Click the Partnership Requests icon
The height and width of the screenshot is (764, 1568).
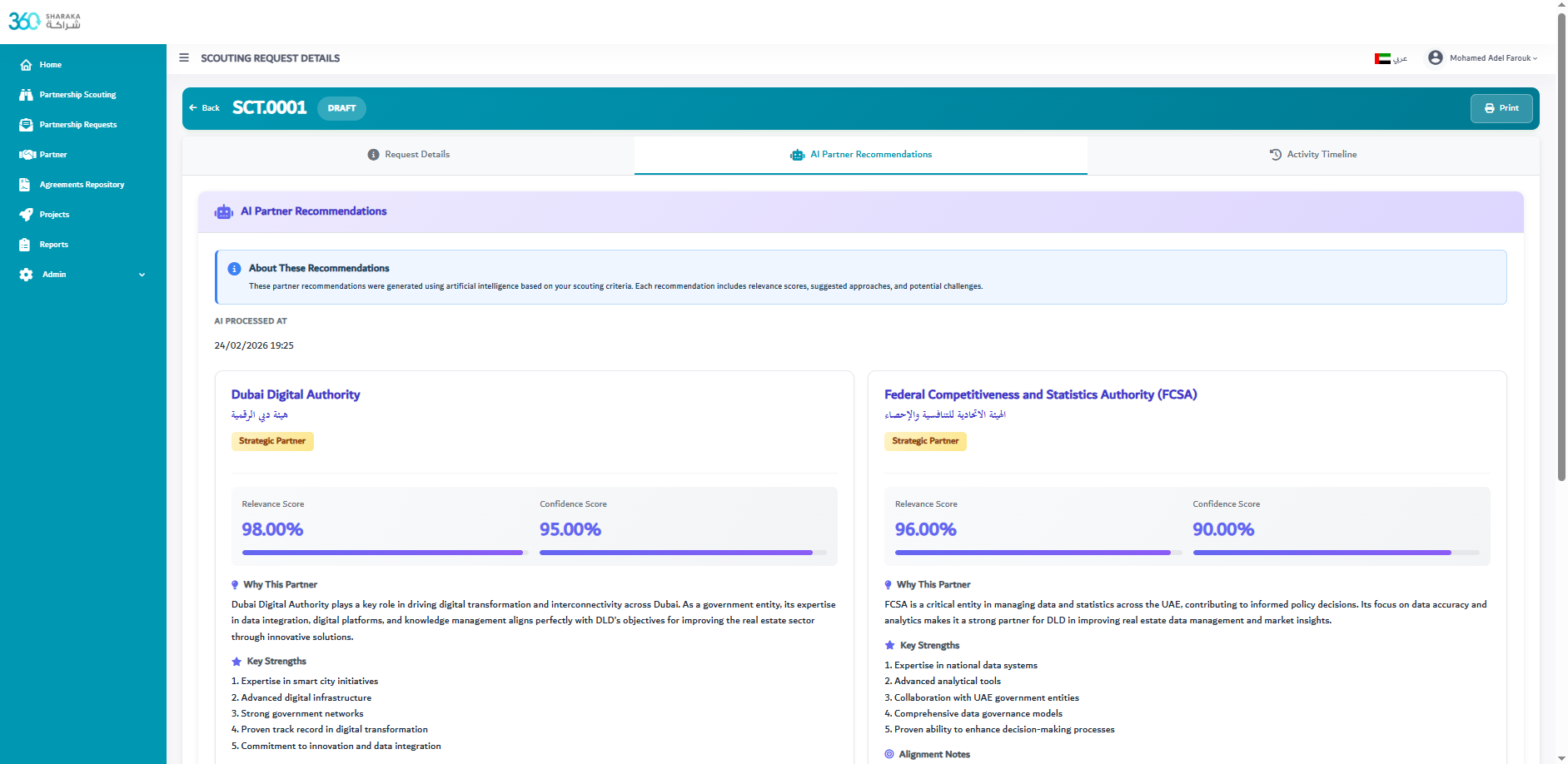pyautogui.click(x=26, y=125)
